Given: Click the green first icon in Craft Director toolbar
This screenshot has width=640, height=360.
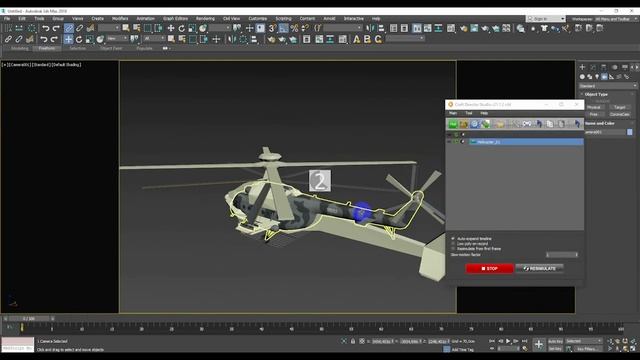Looking at the screenshot, I should tap(453, 124).
